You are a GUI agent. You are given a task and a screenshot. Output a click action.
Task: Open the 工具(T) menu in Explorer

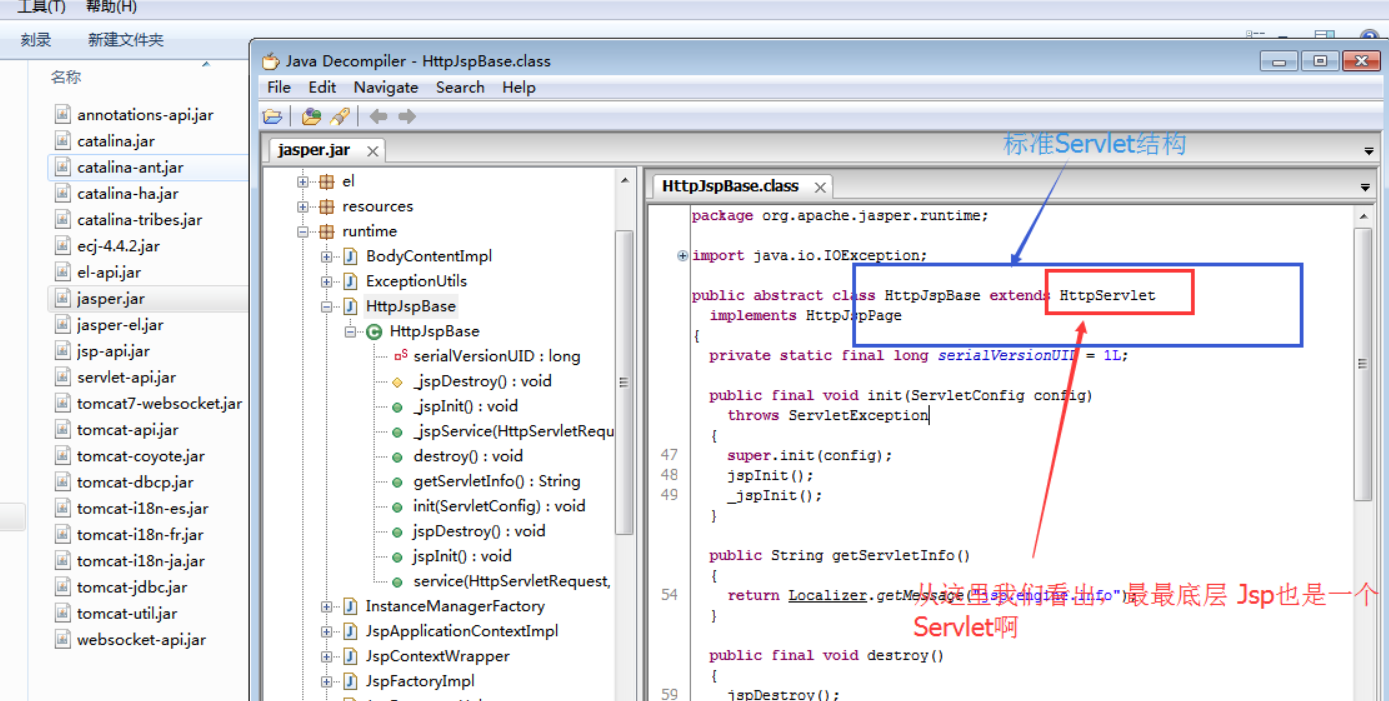pyautogui.click(x=41, y=7)
